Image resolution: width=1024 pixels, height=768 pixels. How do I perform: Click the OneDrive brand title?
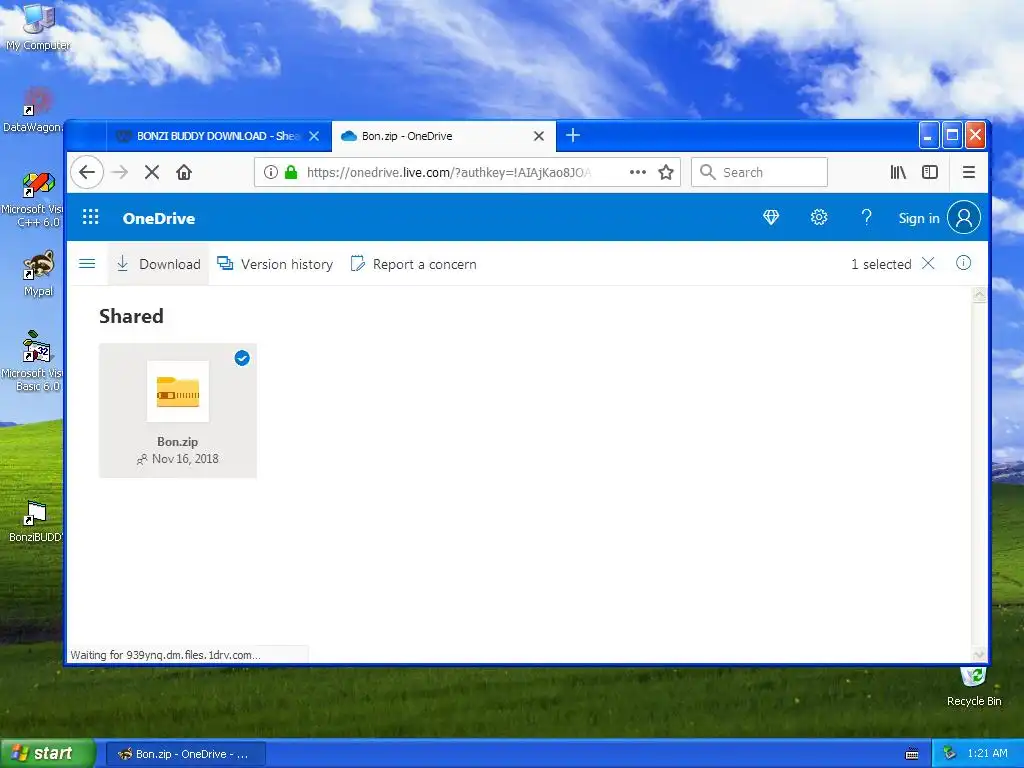pyautogui.click(x=159, y=218)
